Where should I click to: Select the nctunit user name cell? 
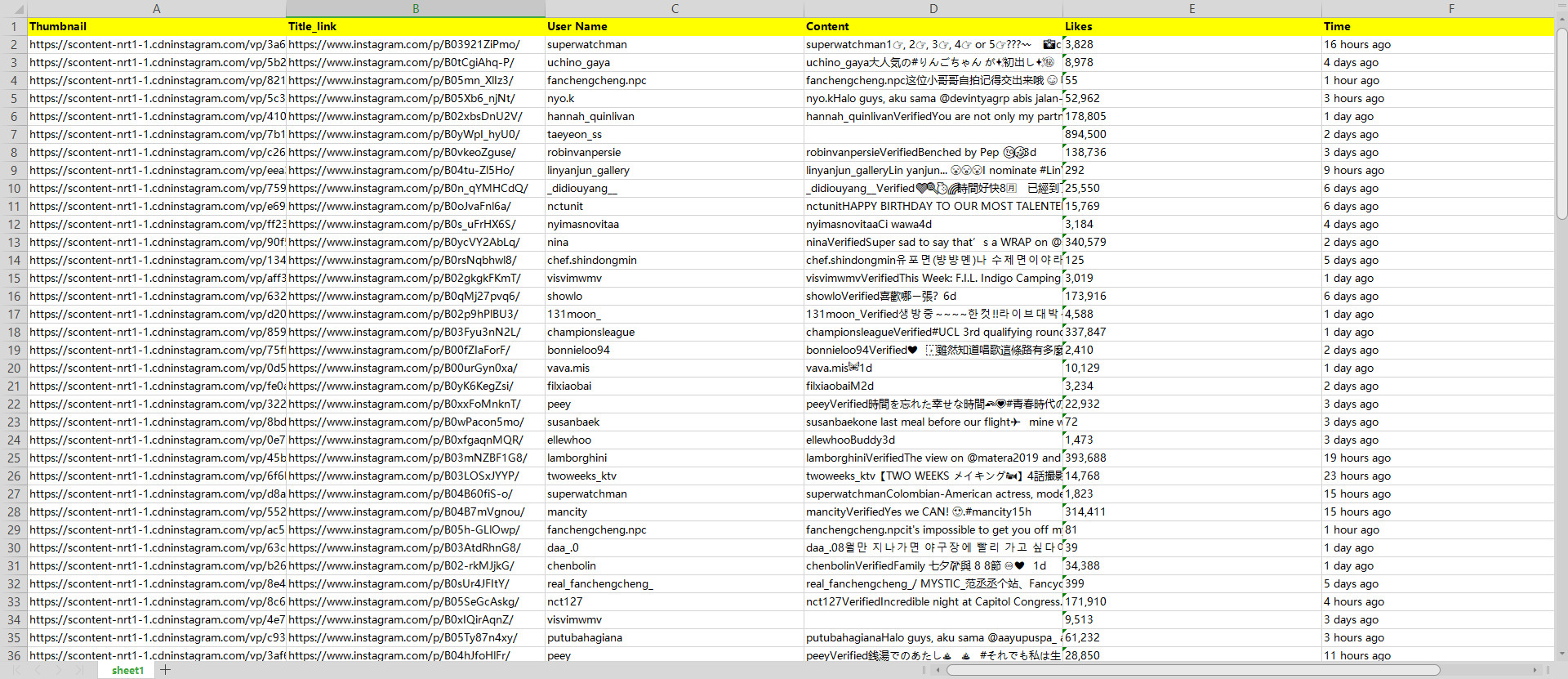coord(675,206)
